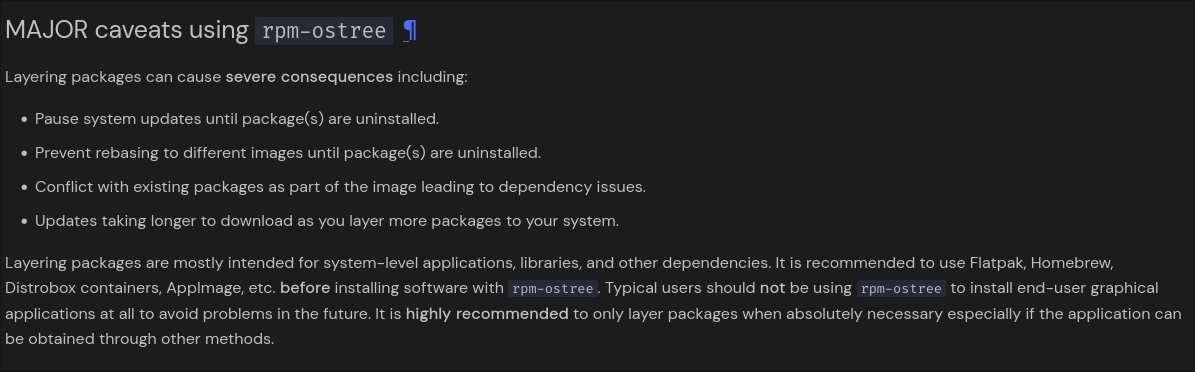The height and width of the screenshot is (372, 1195).
Task: Select the 'Prevent rebasing to different images' bullet
Action: (x=288, y=152)
